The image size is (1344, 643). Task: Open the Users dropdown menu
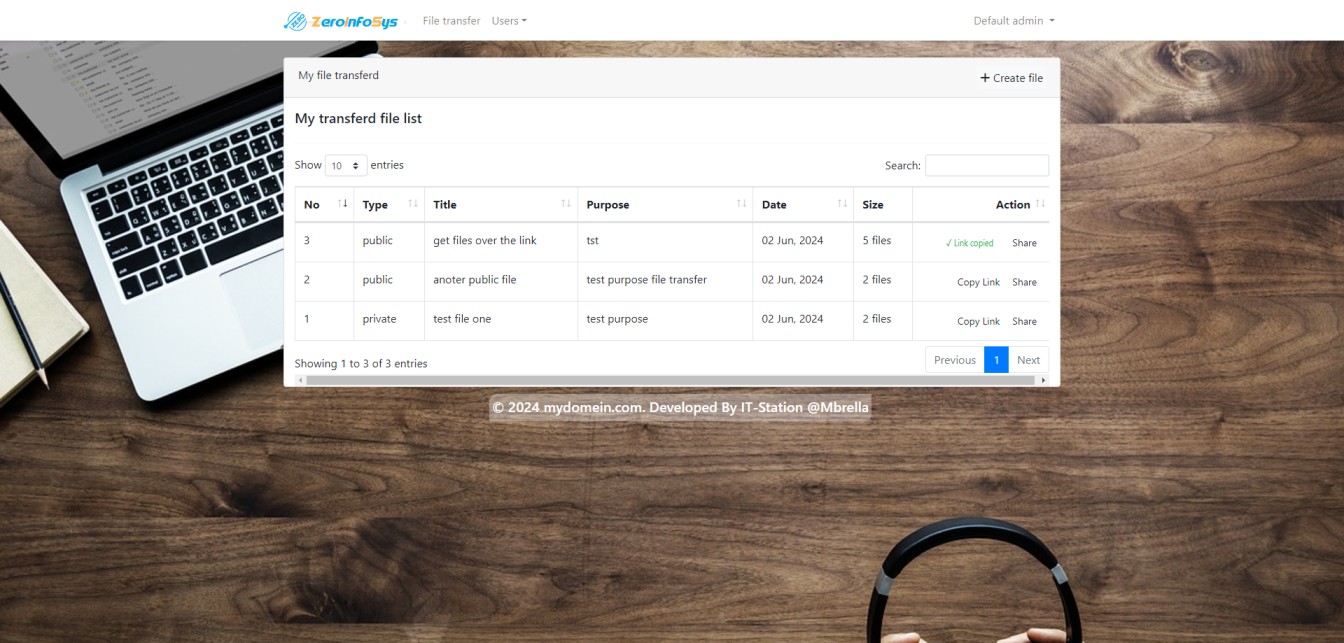(x=509, y=21)
